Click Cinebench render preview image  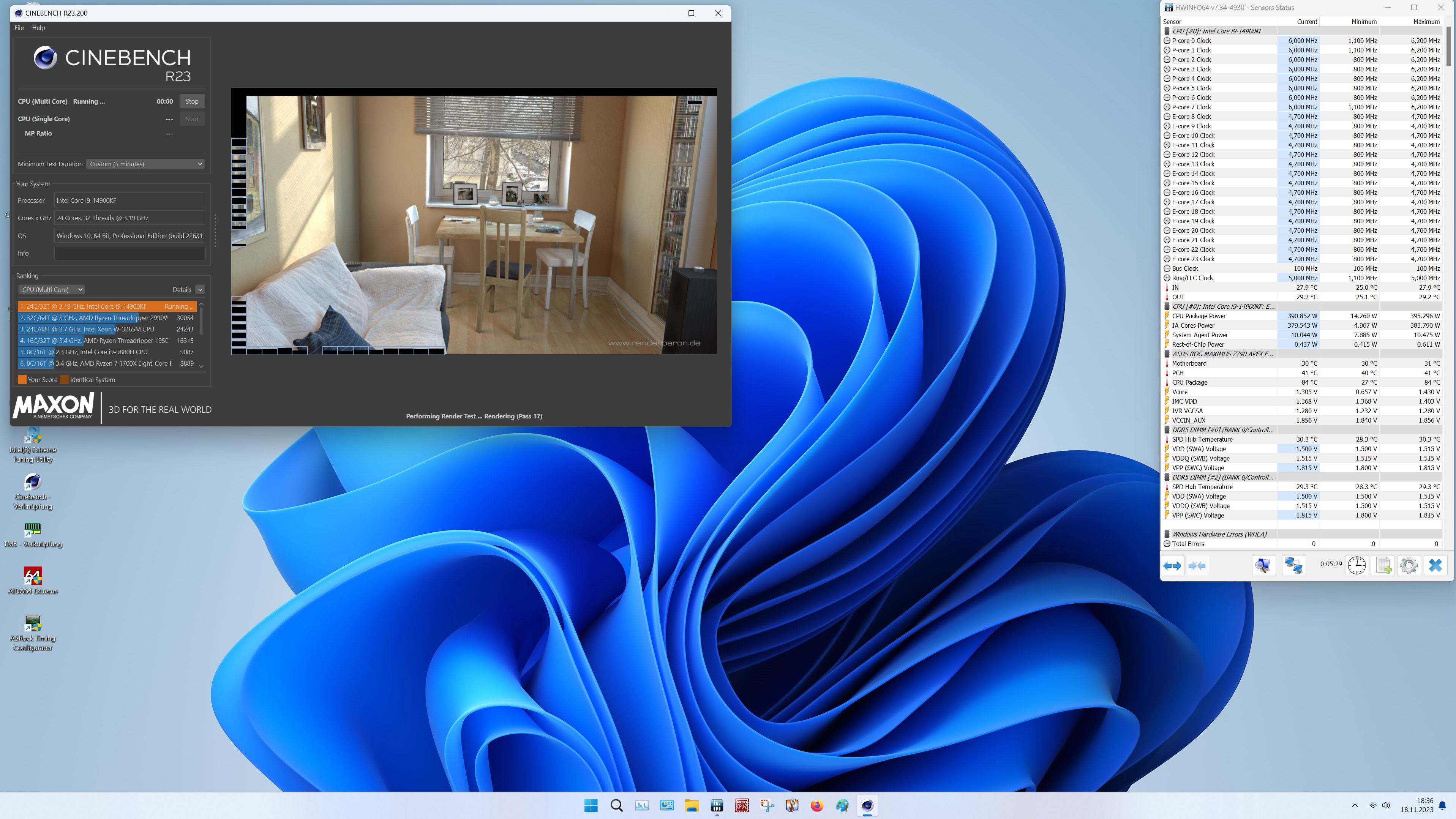[474, 221]
